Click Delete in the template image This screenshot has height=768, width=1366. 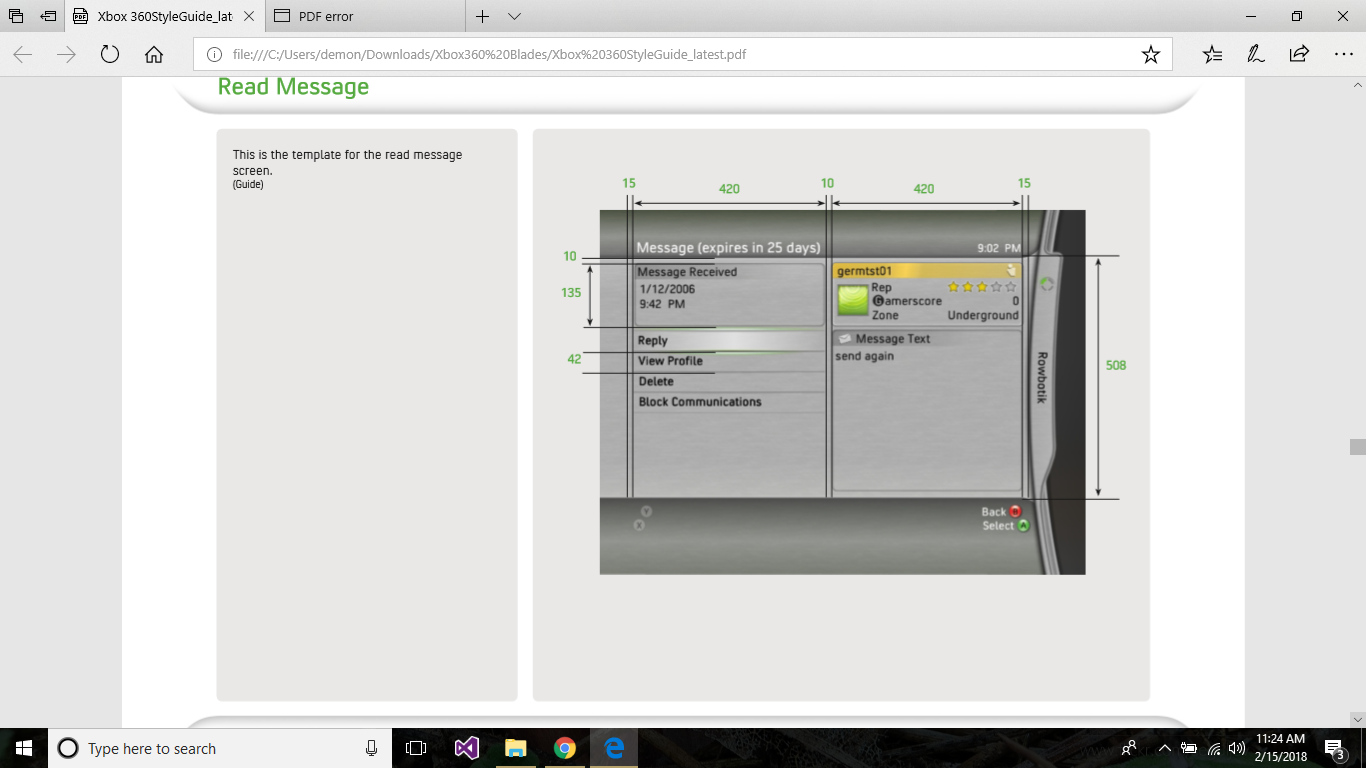656,382
